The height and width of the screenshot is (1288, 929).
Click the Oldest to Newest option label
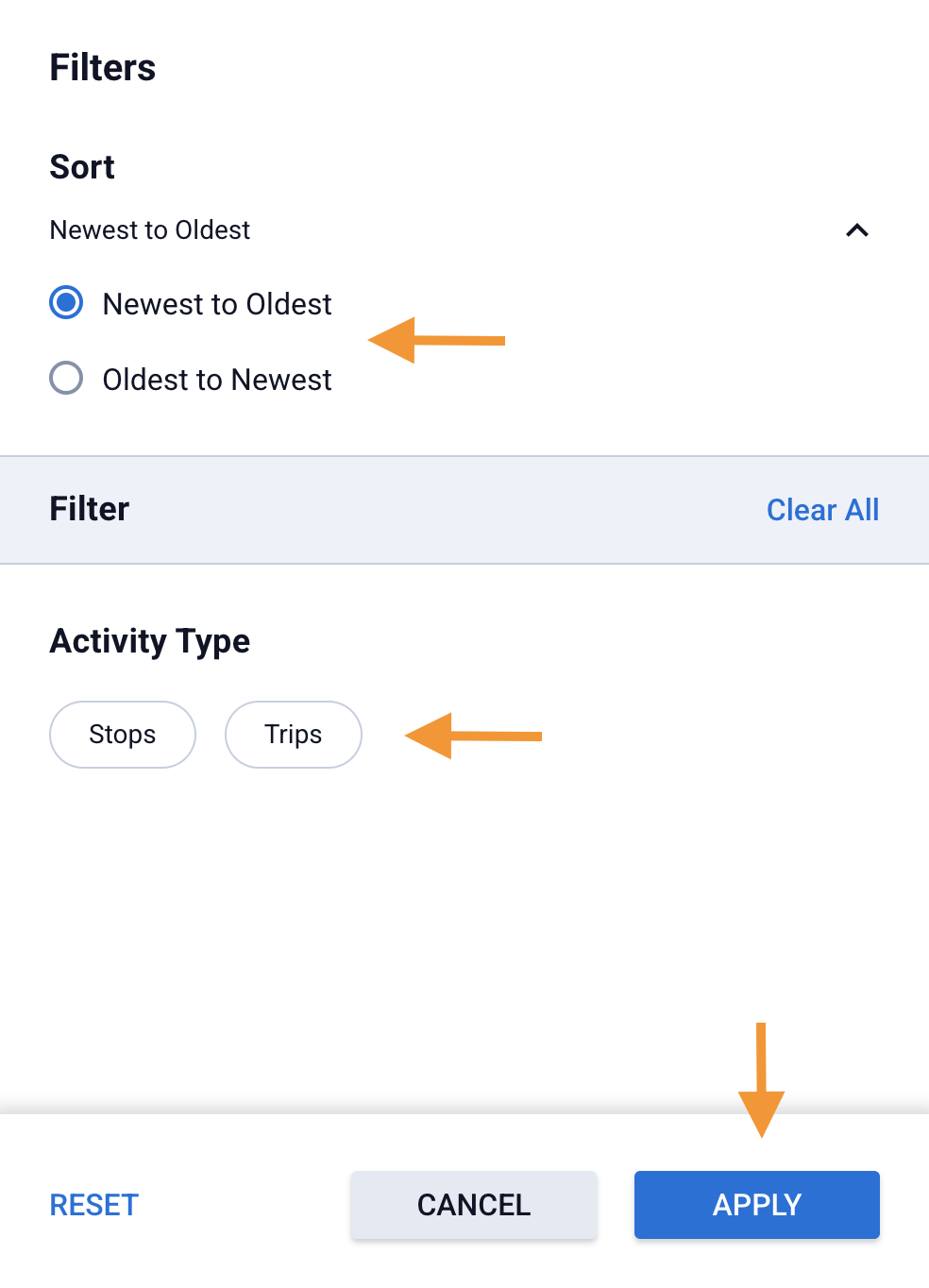point(217,380)
